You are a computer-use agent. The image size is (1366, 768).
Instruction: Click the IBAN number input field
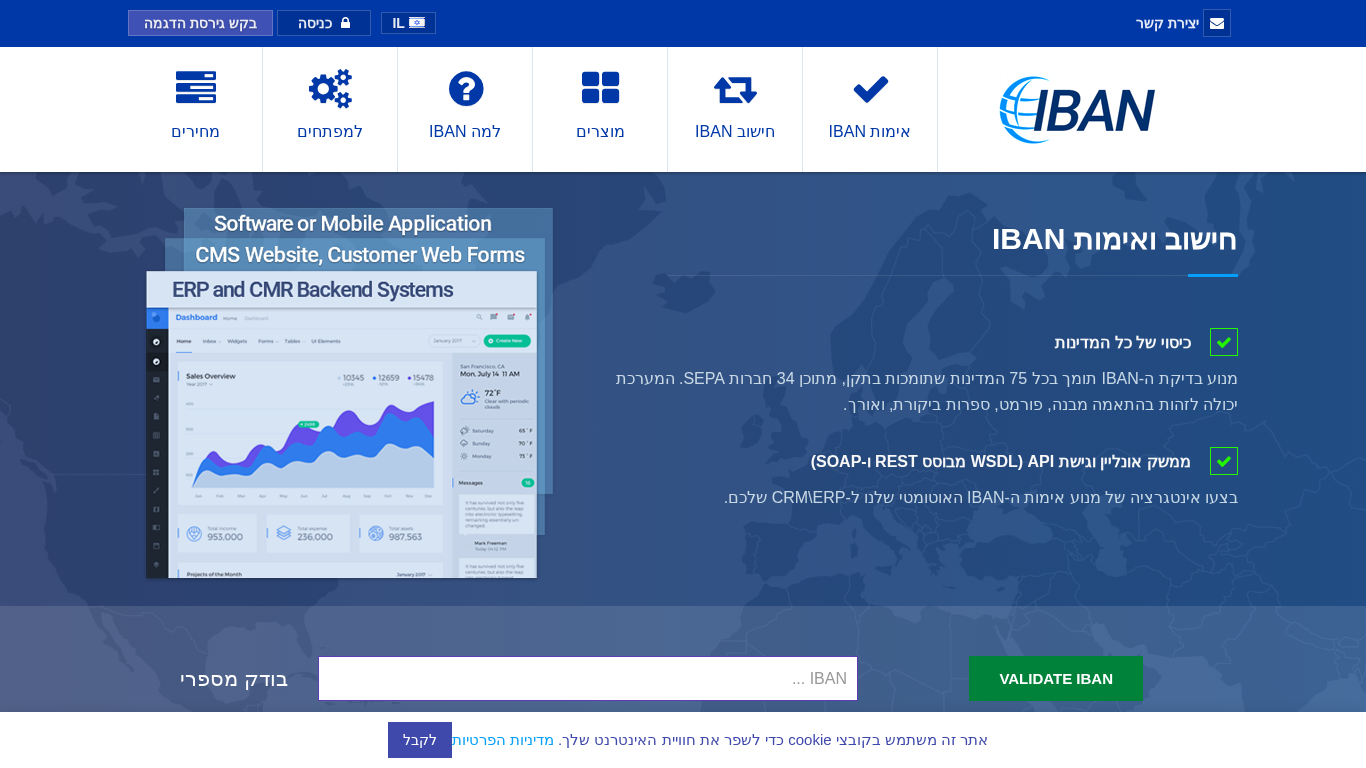(x=588, y=679)
